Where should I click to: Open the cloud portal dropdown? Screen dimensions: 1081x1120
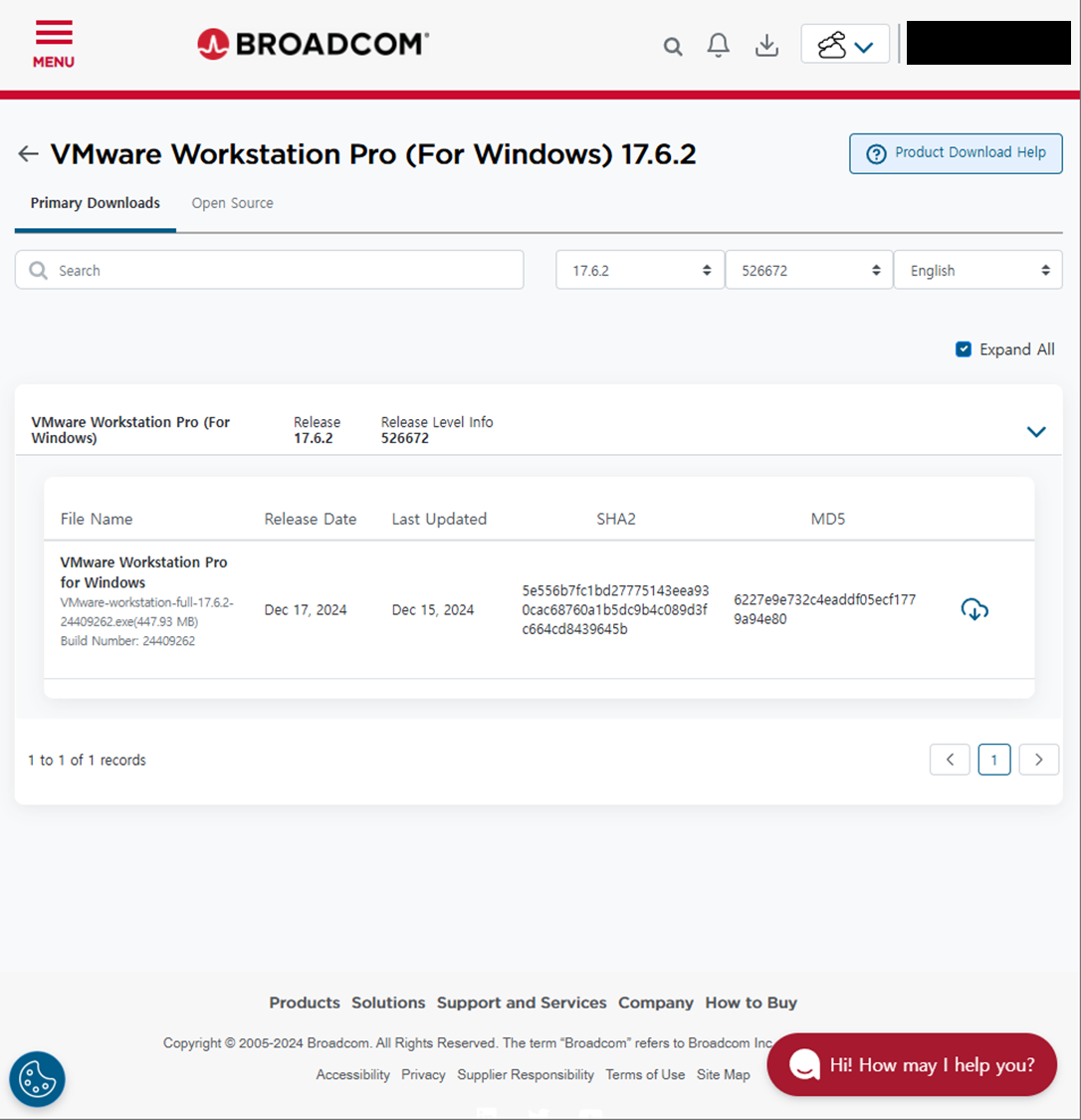click(x=845, y=44)
